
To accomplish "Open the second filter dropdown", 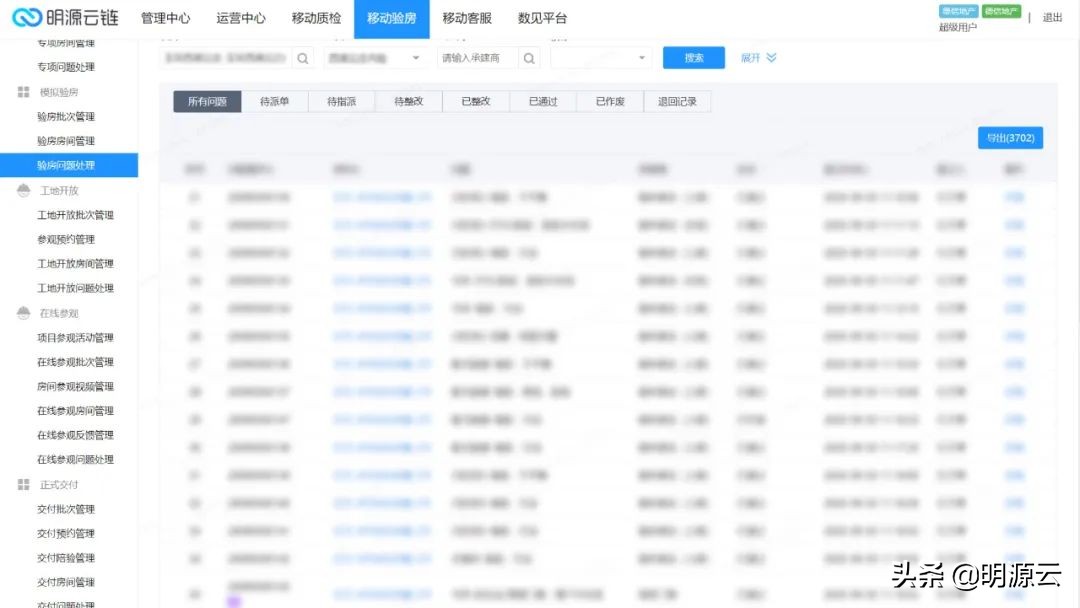I will click(375, 58).
